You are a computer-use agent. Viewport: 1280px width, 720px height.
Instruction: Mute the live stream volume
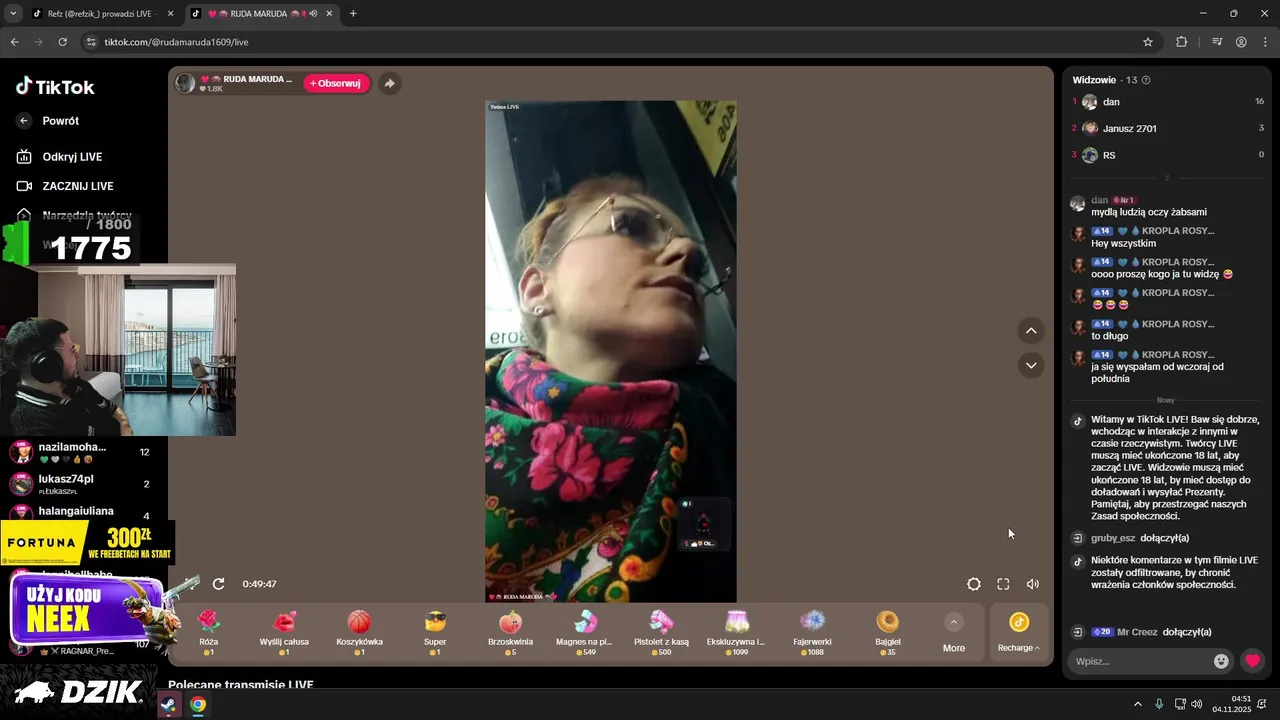(1033, 584)
